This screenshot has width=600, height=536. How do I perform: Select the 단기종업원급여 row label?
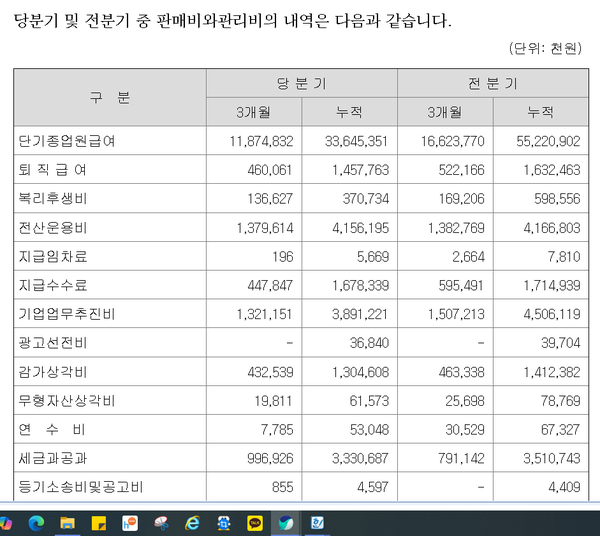tap(67, 141)
